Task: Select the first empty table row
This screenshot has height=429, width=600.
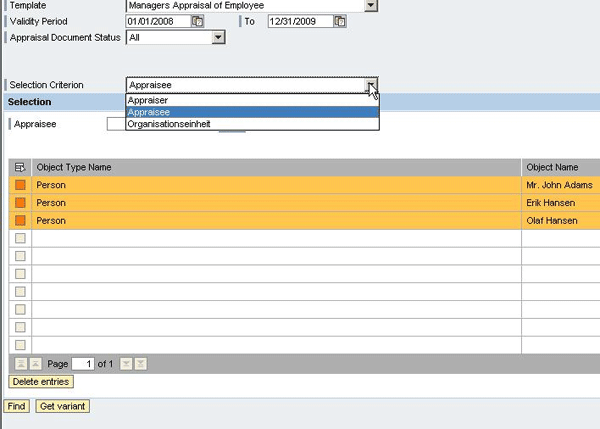Action: pyautogui.click(x=20, y=238)
